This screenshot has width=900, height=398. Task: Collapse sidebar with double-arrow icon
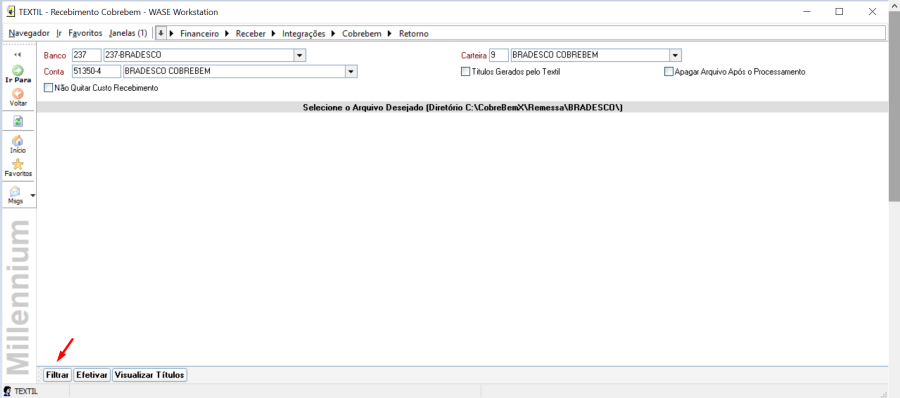point(17,55)
